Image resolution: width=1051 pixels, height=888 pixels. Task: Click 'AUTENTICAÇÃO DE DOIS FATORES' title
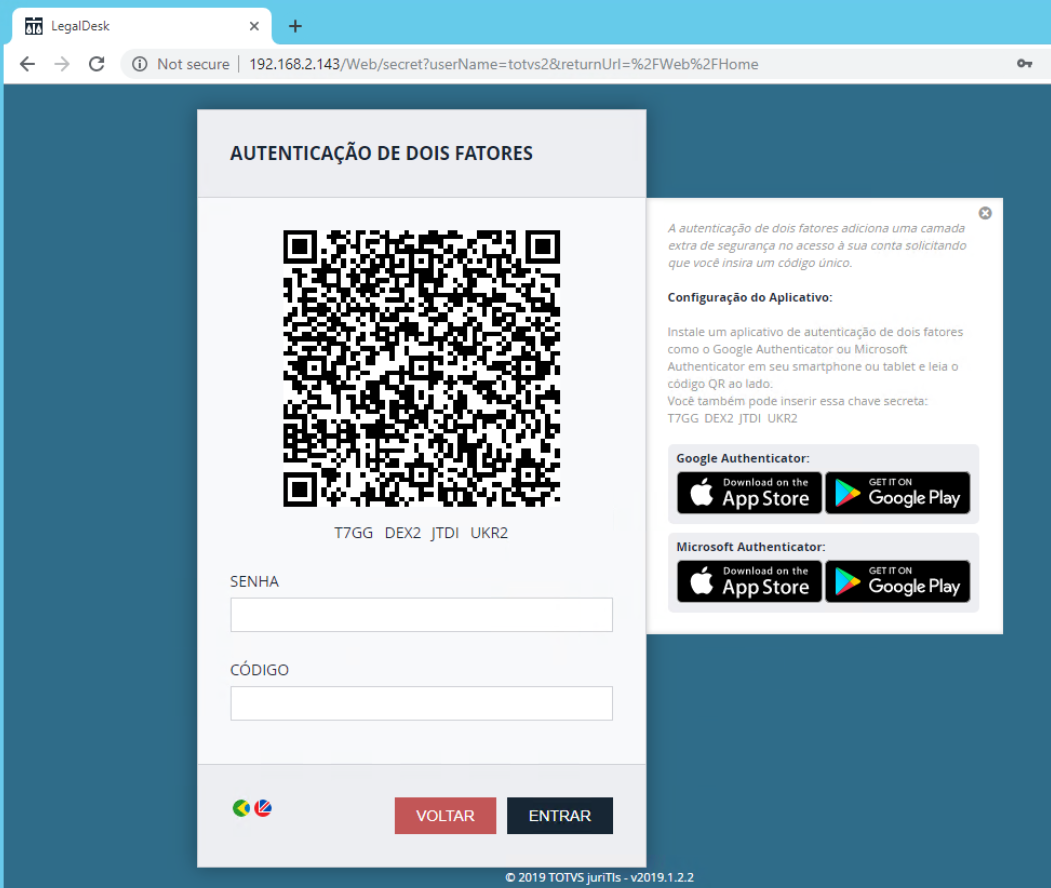[381, 153]
